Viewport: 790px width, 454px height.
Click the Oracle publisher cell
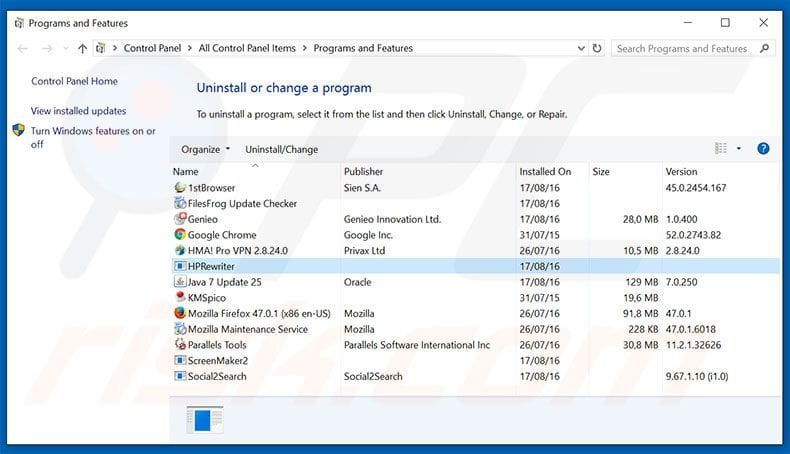pyautogui.click(x=357, y=282)
